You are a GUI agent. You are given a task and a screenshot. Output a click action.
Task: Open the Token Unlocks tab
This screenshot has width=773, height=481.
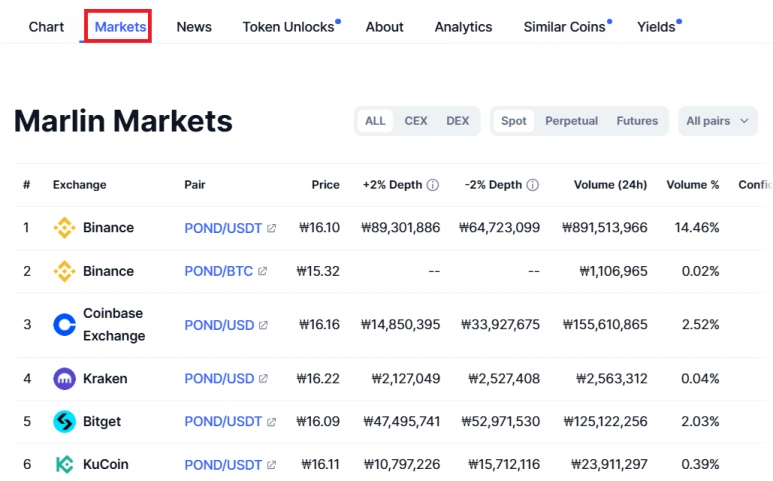[x=288, y=27]
